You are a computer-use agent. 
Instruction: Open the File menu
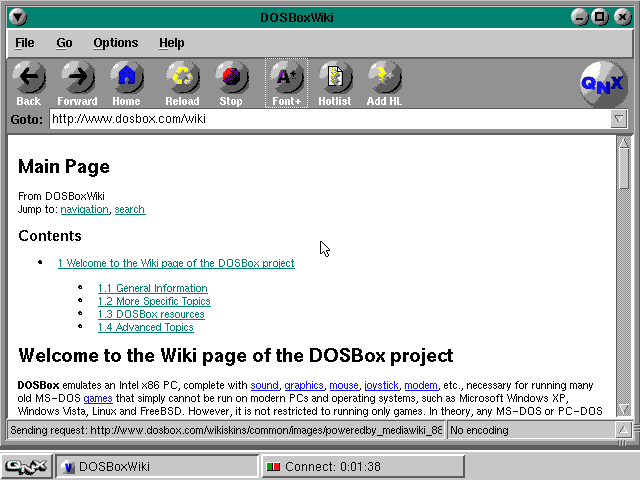pos(25,43)
